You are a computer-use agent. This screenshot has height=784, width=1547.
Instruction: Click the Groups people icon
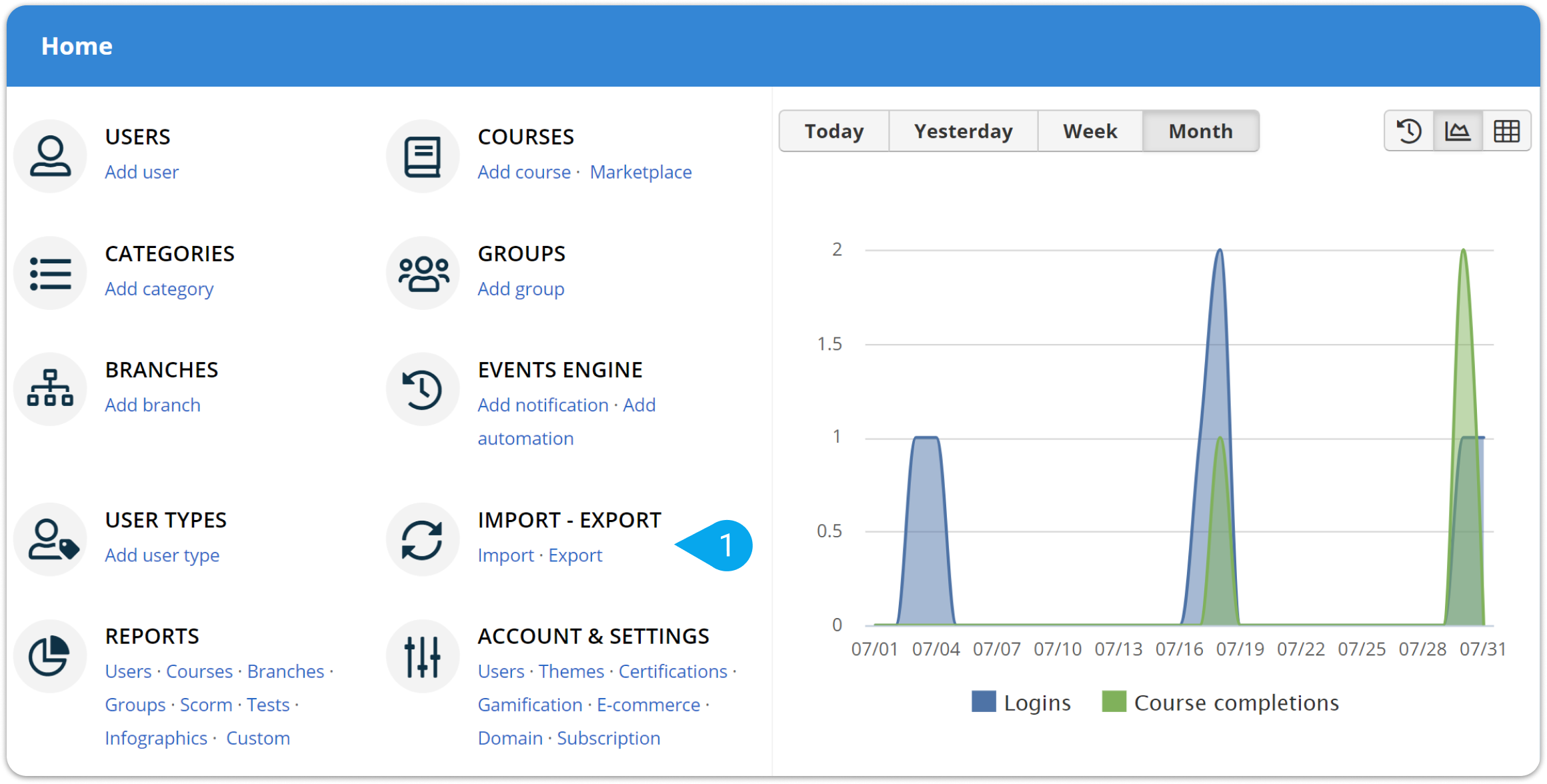[423, 273]
